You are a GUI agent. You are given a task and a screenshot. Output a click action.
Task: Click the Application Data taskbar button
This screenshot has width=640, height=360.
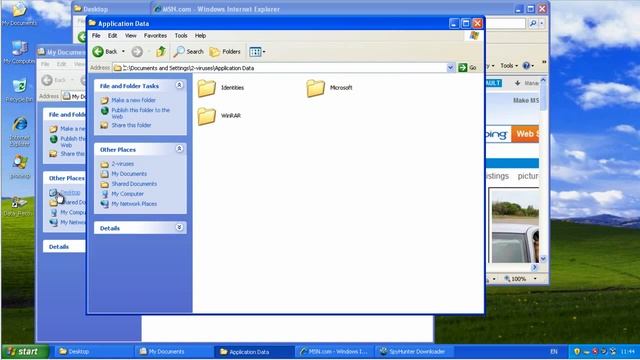[253, 351]
